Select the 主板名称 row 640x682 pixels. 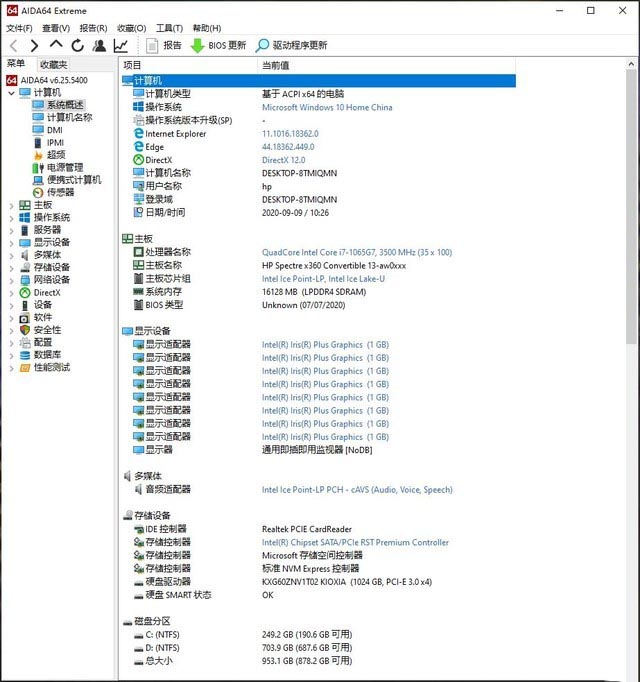pyautogui.click(x=318, y=265)
